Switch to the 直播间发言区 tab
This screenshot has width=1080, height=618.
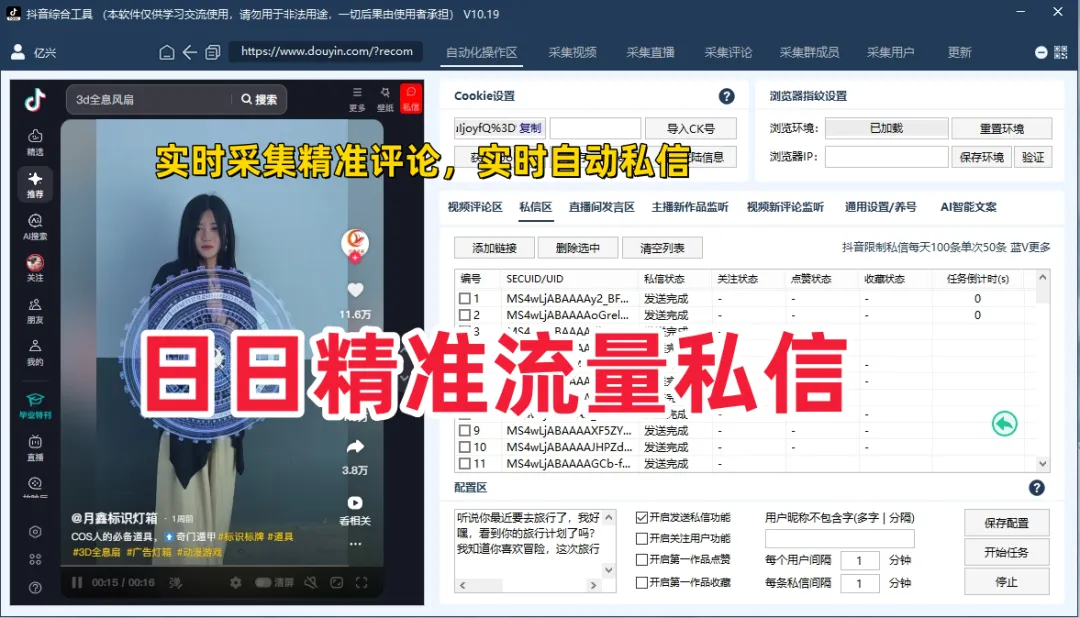pyautogui.click(x=600, y=207)
